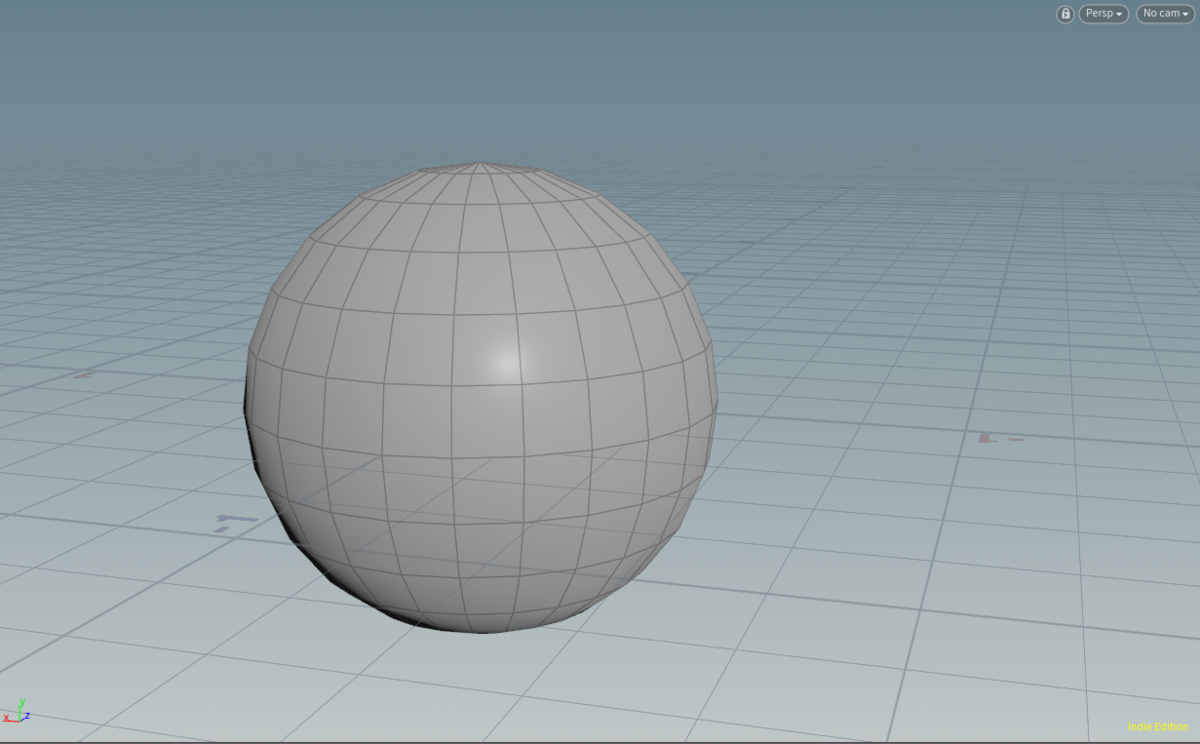
Task: Open the No cam camera dropdown
Action: (x=1165, y=14)
